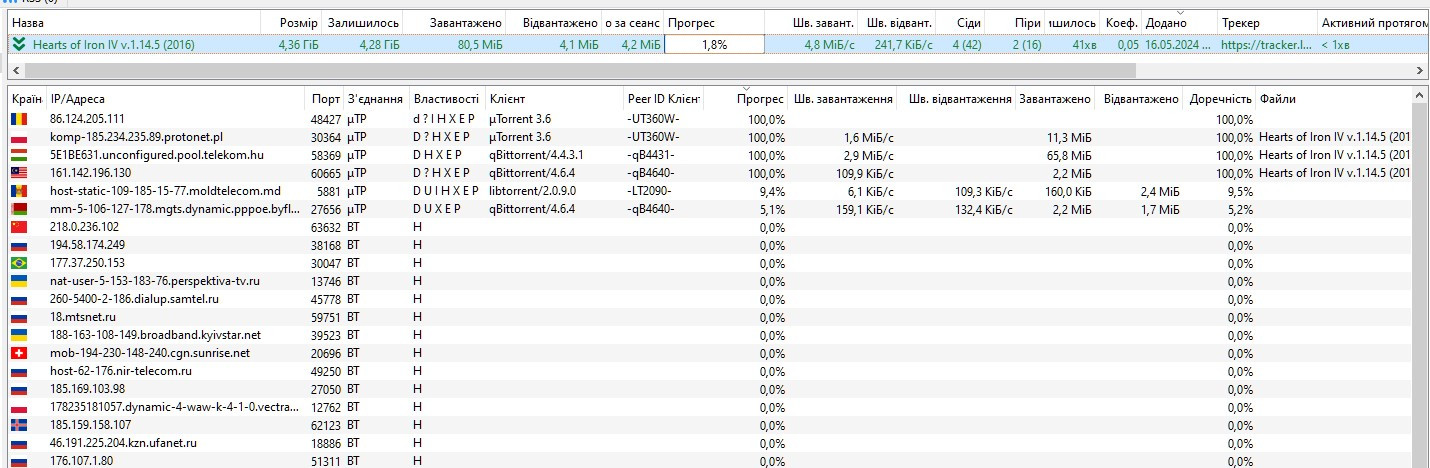Click the 1,8% progress bar of the torrent
The image size is (1430, 468).
[x=714, y=44]
